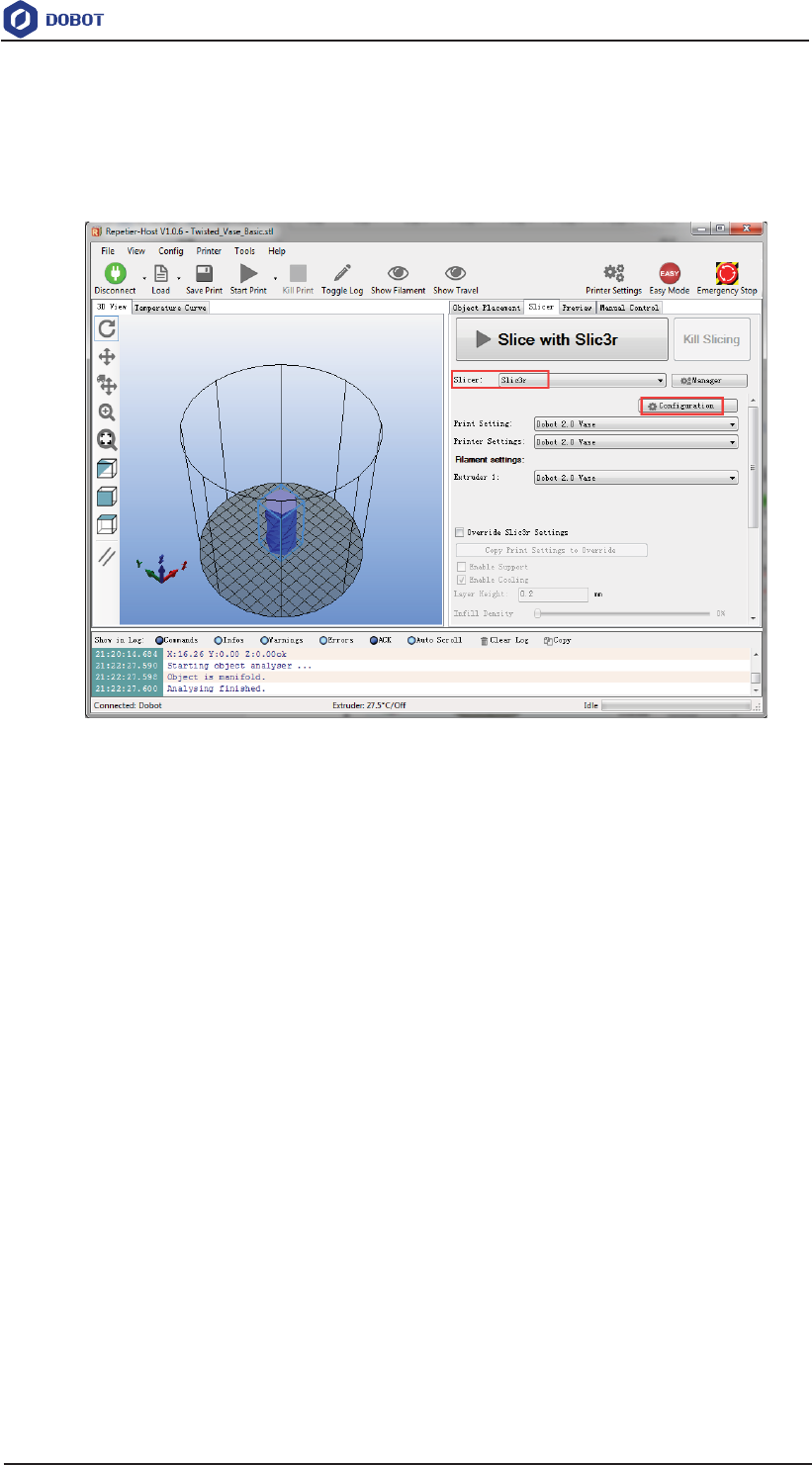The height and width of the screenshot is (1465, 812).
Task: Switch to isometric view cube icon
Action: [x=107, y=469]
